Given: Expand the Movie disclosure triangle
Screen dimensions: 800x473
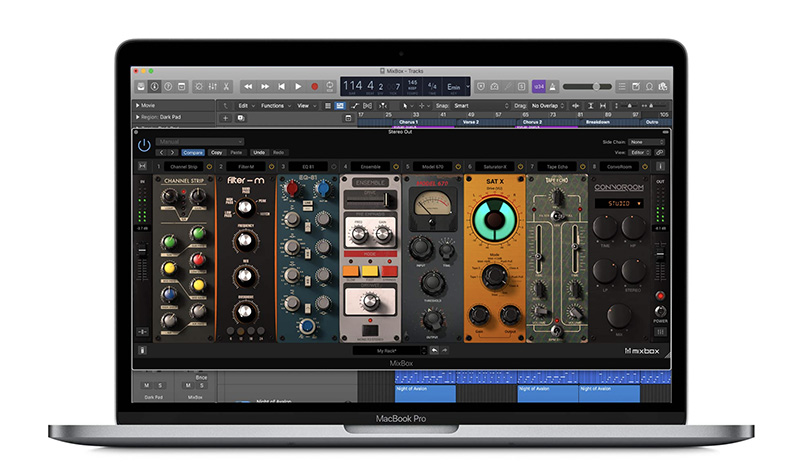Looking at the screenshot, I should coord(137,105).
